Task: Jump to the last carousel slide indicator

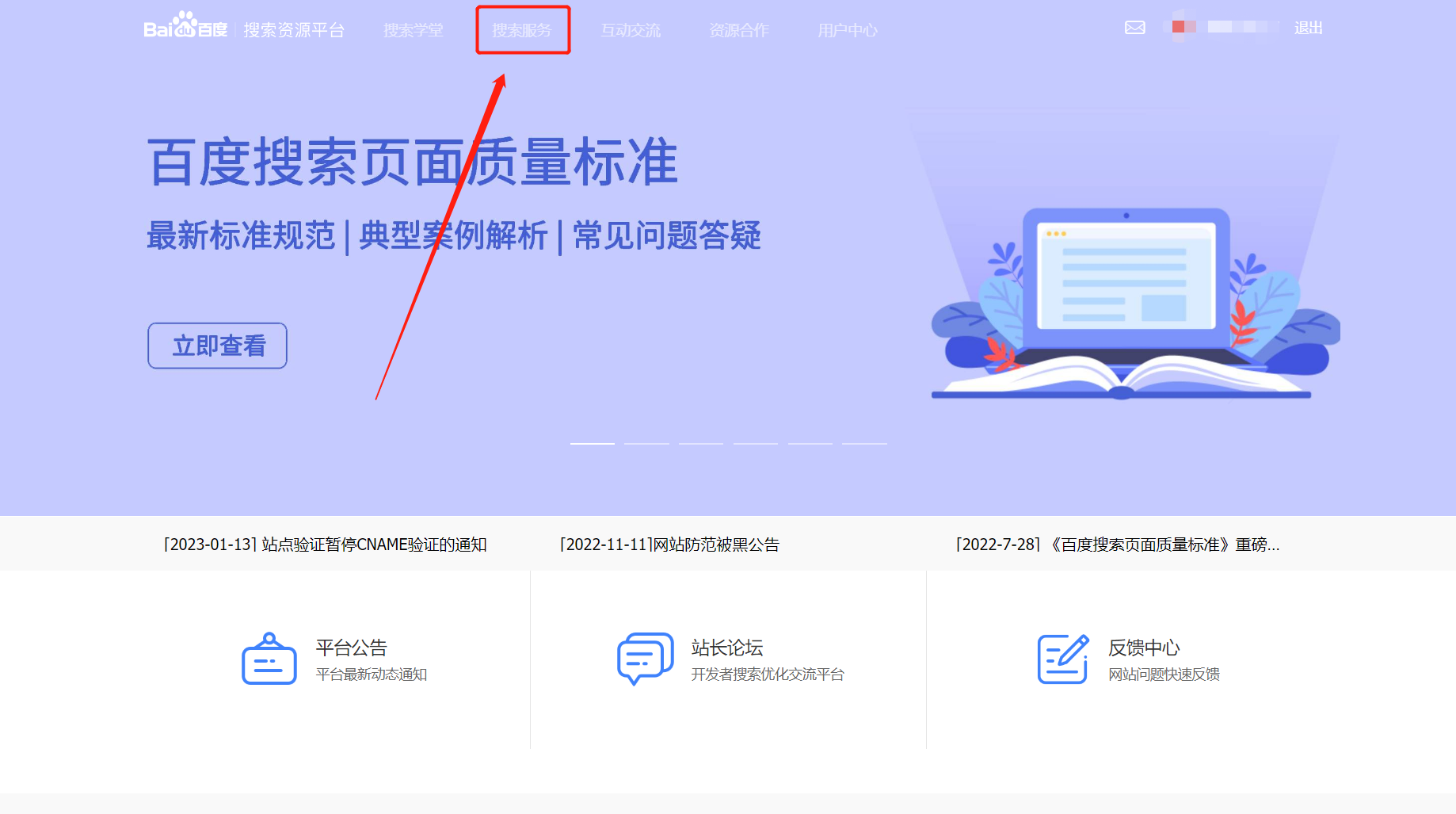Action: coord(864,444)
